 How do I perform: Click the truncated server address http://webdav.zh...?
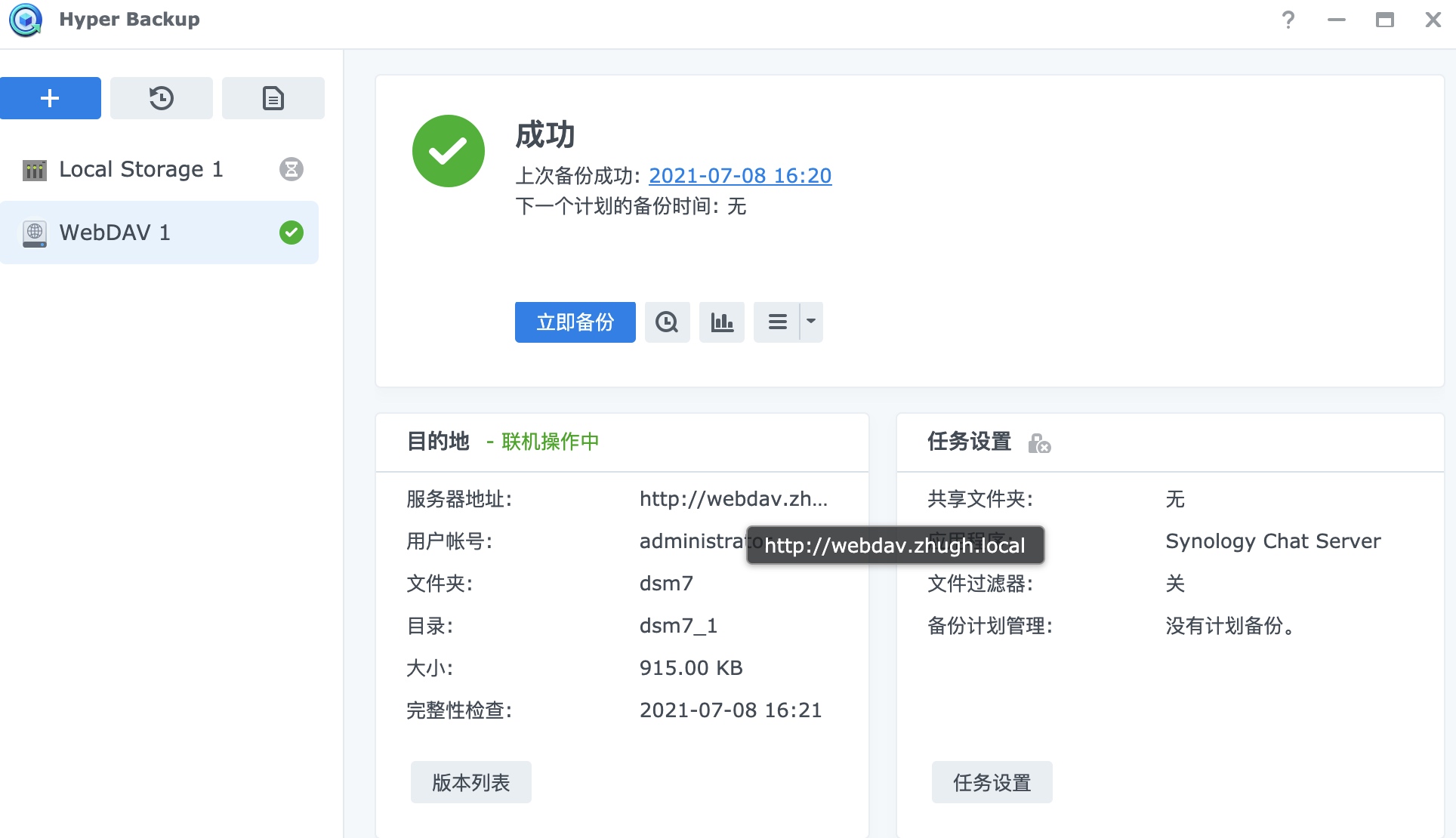733,499
